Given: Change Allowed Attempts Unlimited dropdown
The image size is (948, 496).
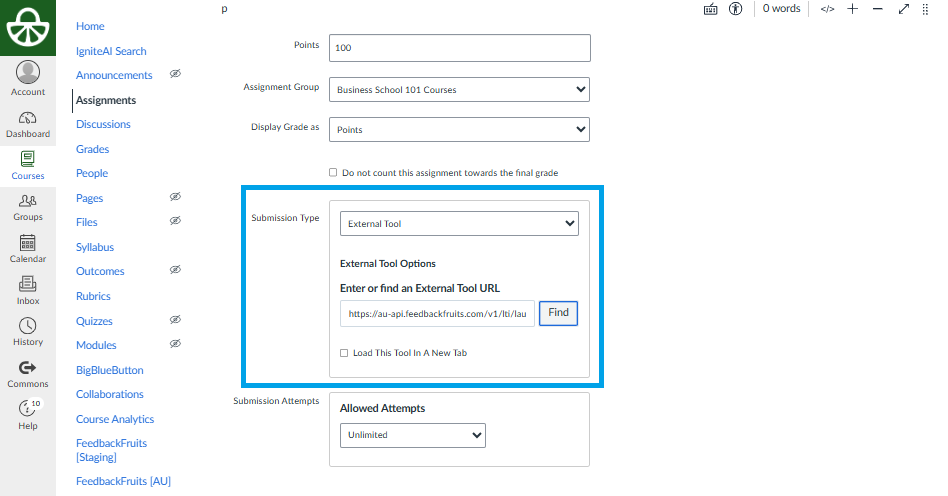Looking at the screenshot, I should tap(412, 435).
